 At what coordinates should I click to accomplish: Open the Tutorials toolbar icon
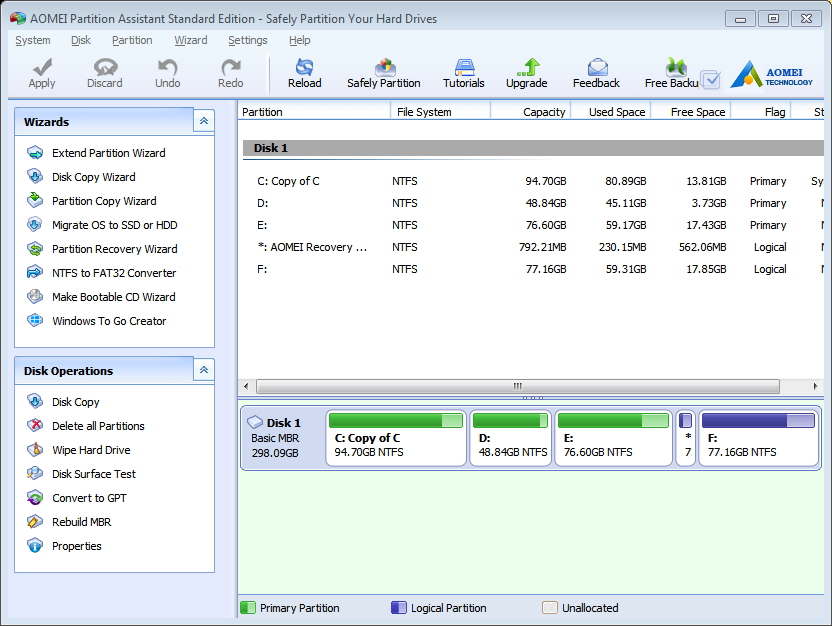(464, 67)
